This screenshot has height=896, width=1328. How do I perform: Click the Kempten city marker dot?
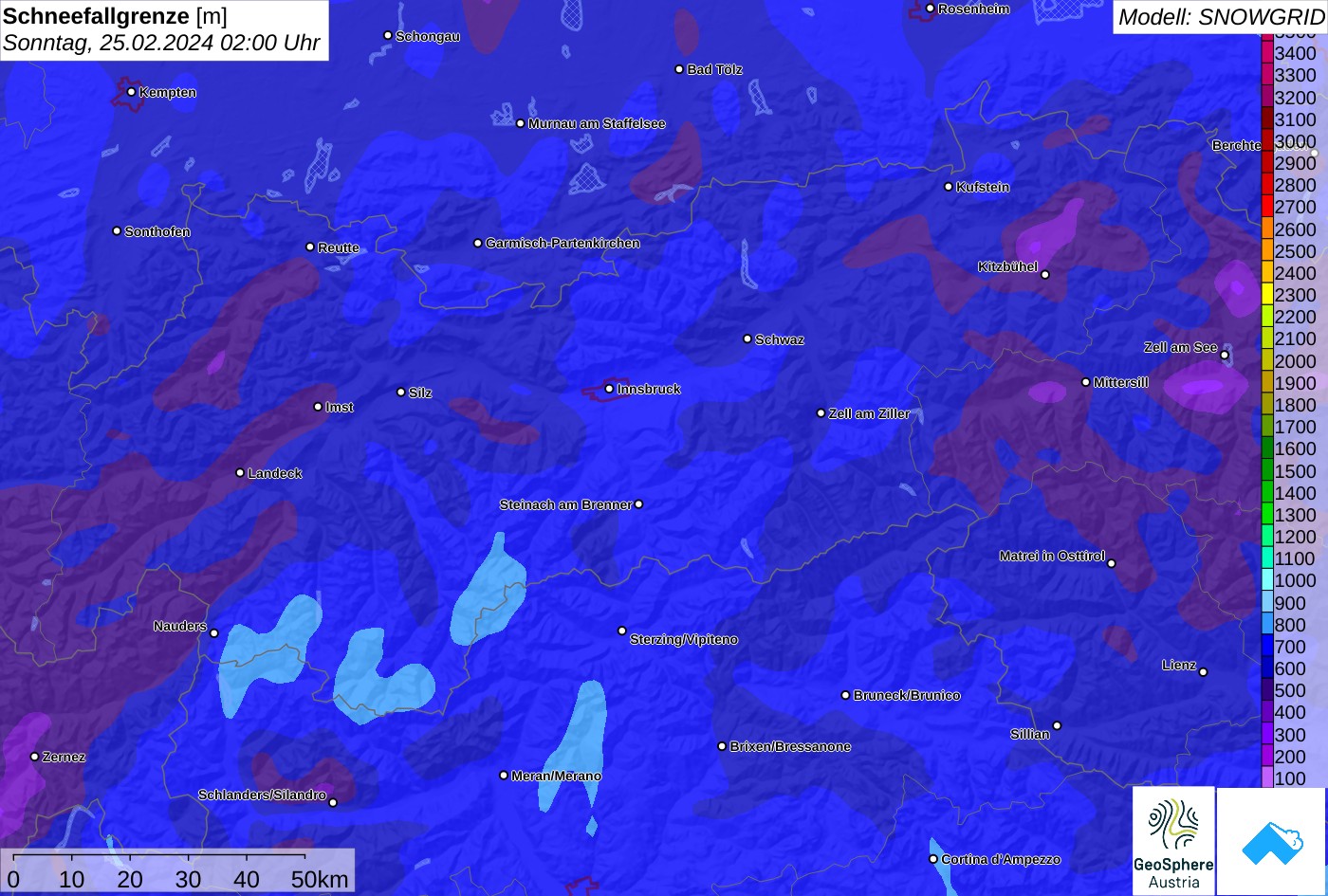[131, 92]
